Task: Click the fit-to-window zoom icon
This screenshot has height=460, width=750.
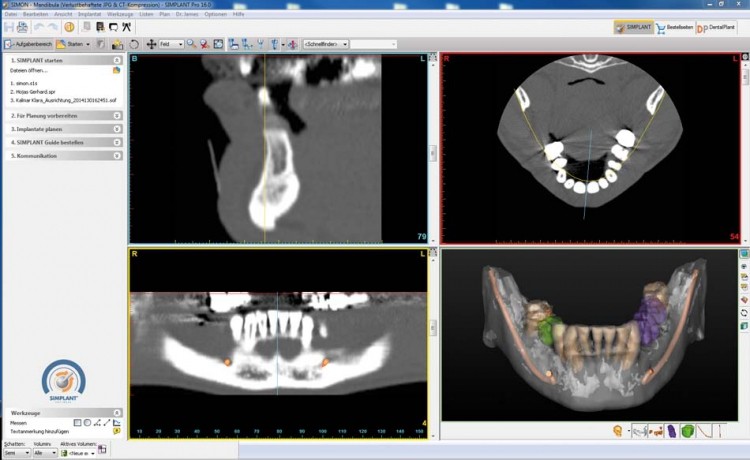Action: tap(218, 44)
